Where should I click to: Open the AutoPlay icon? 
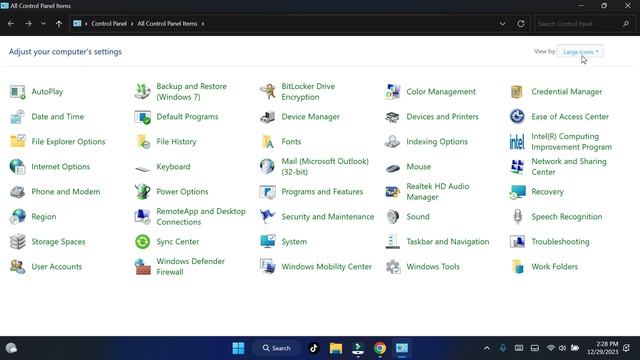pos(18,92)
